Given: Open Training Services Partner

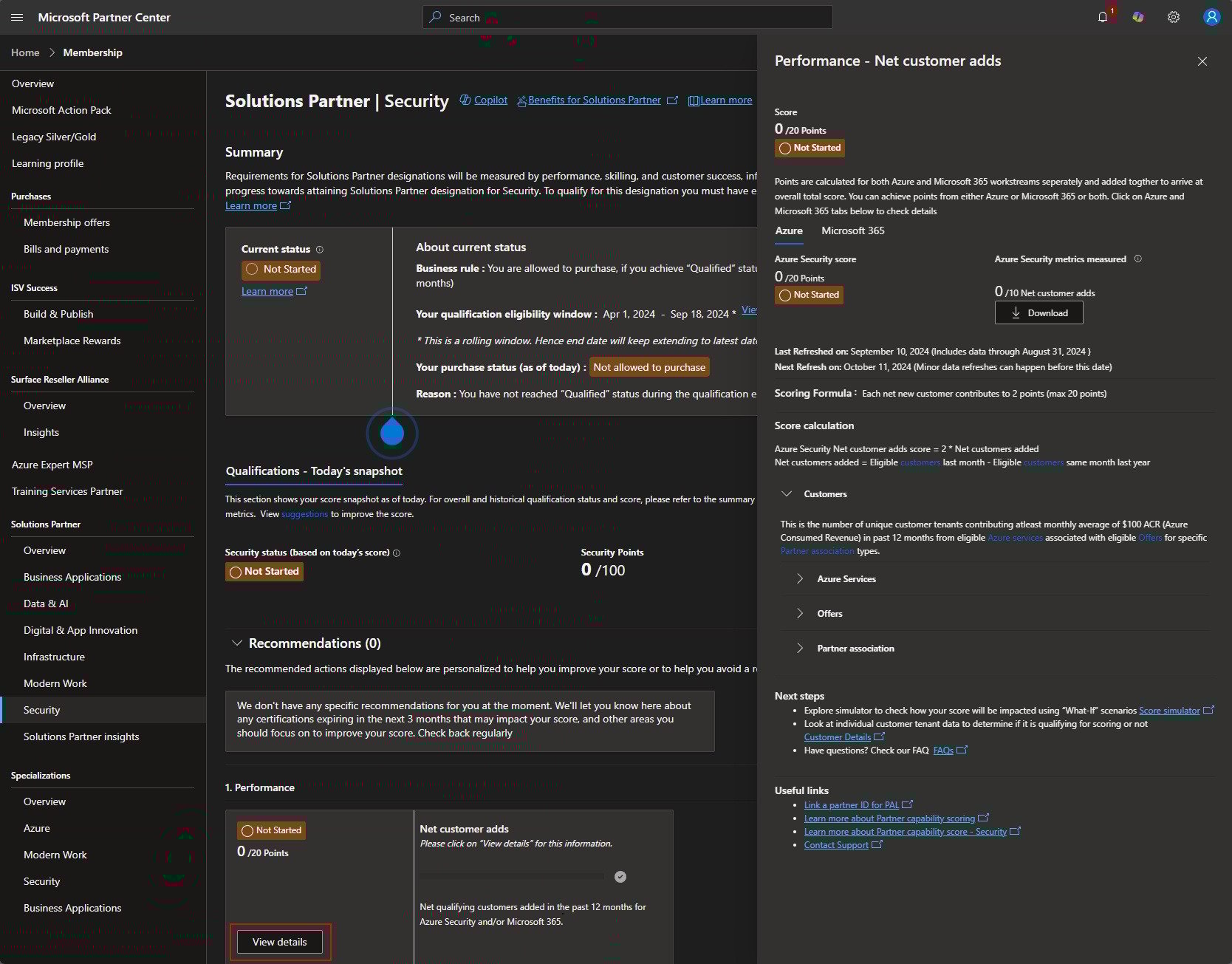Looking at the screenshot, I should click(67, 491).
